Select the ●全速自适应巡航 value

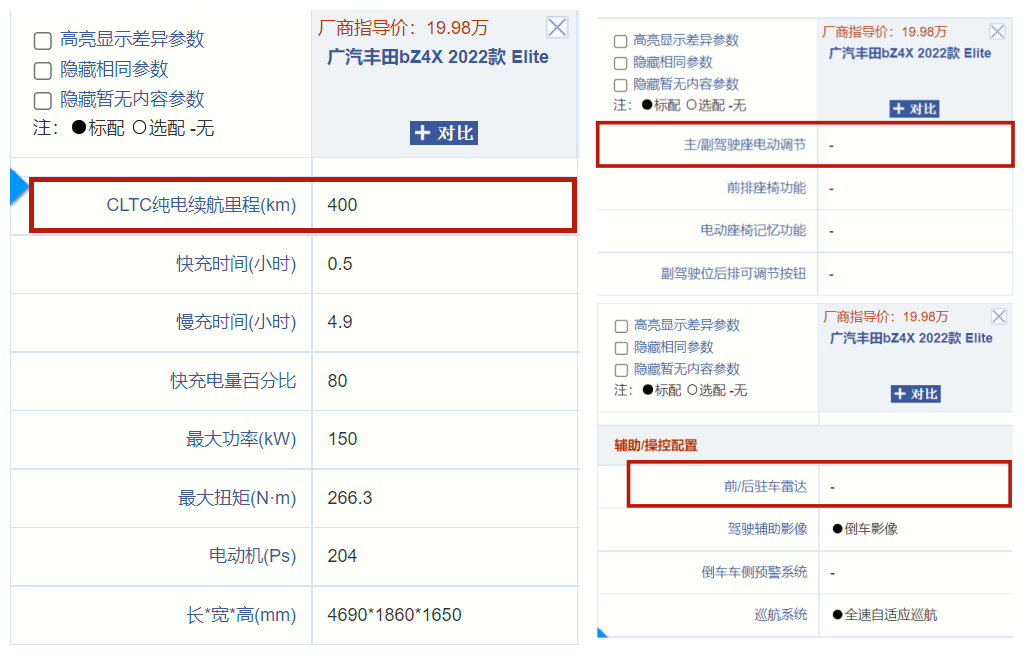coord(884,615)
